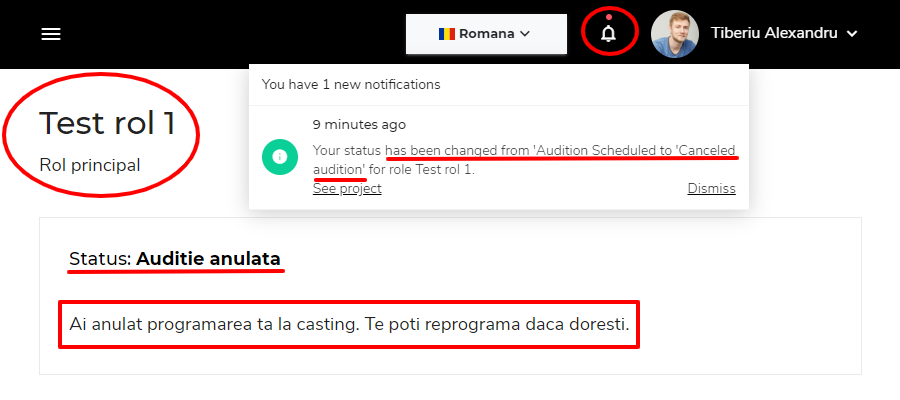900x400 pixels.
Task: Expand the language selector chevron arrow
Action: 525,34
